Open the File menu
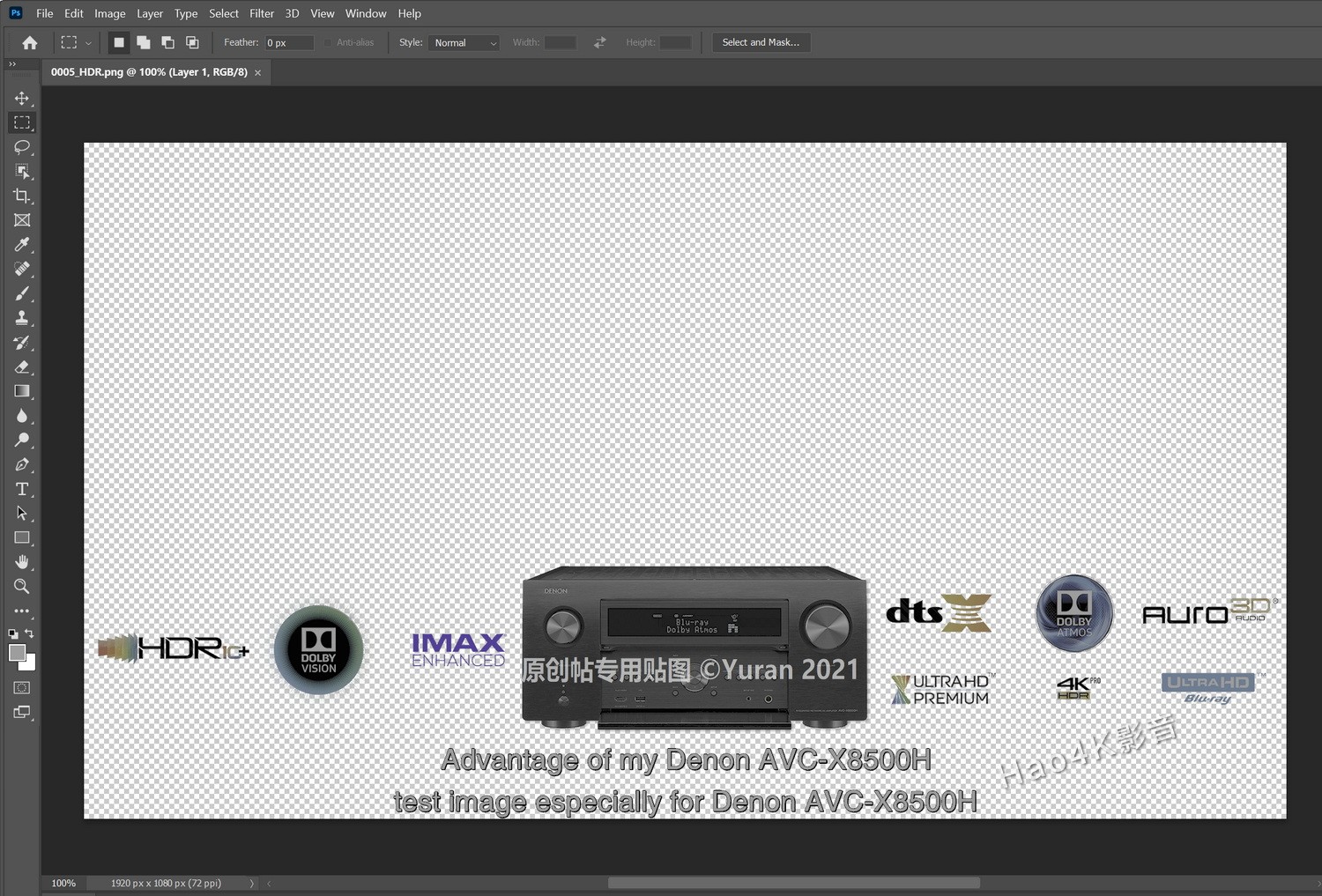1322x896 pixels. point(45,13)
